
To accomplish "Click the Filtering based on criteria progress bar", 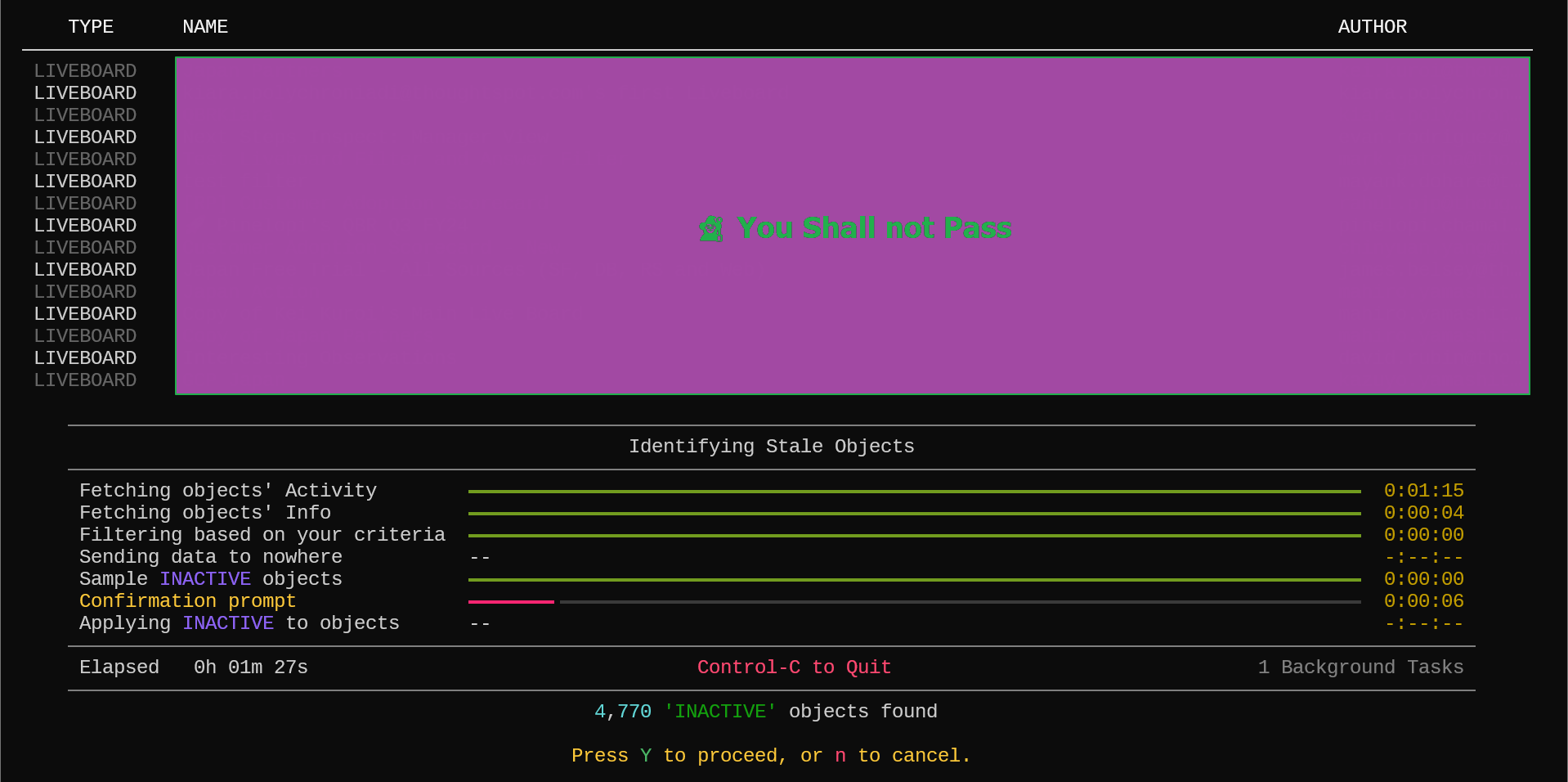I will [915, 536].
